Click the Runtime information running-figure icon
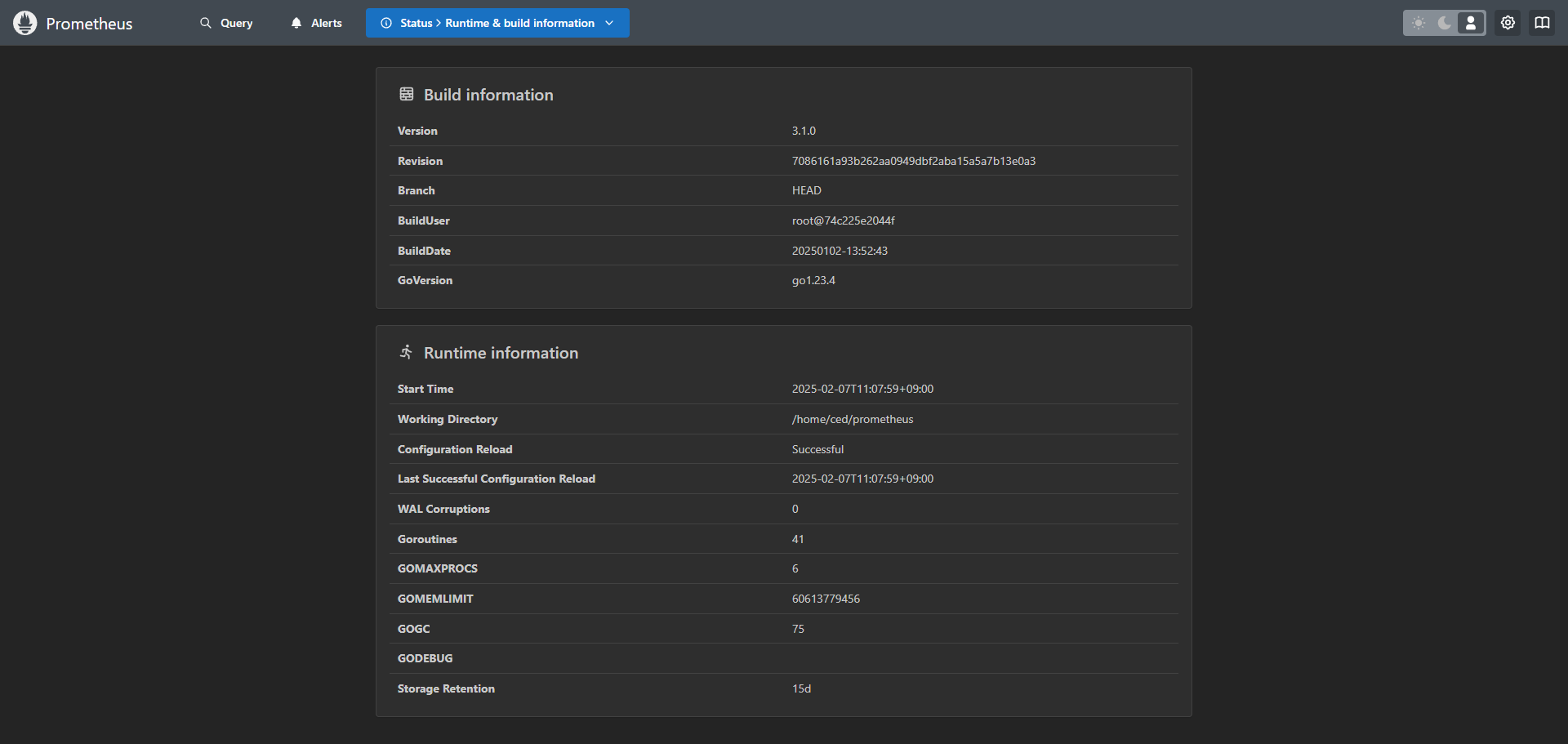Screen dimensions: 1568x744 (407, 352)
